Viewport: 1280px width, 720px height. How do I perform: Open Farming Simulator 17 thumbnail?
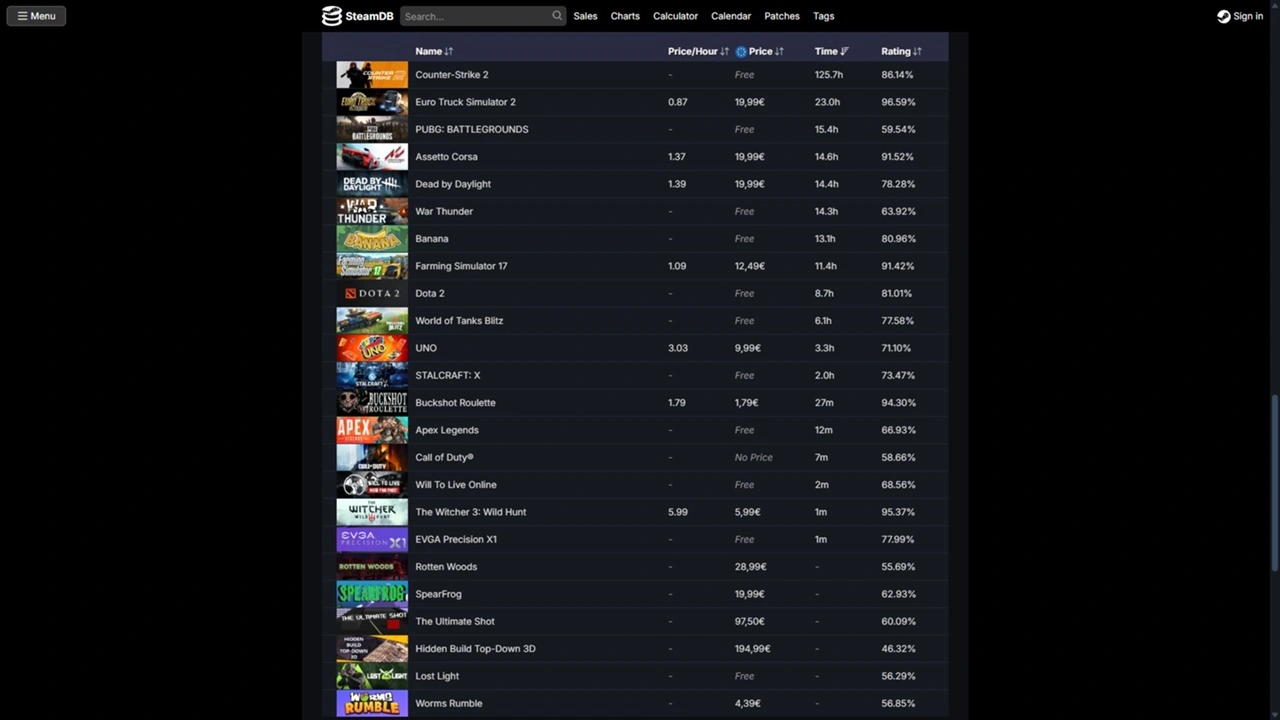(x=372, y=266)
